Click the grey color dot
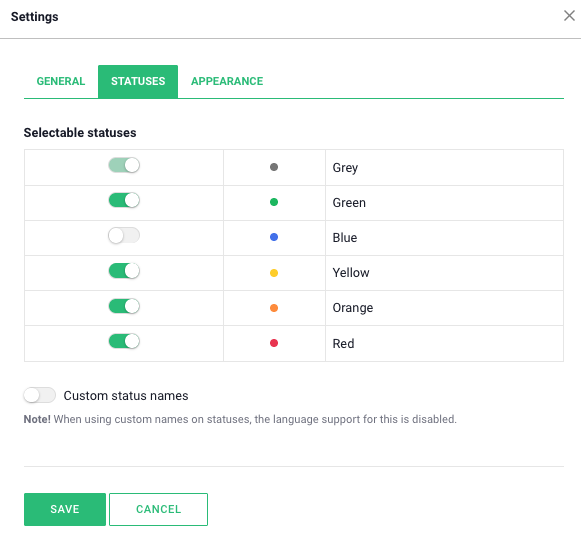Screen dimensions: 581x544 [274, 167]
